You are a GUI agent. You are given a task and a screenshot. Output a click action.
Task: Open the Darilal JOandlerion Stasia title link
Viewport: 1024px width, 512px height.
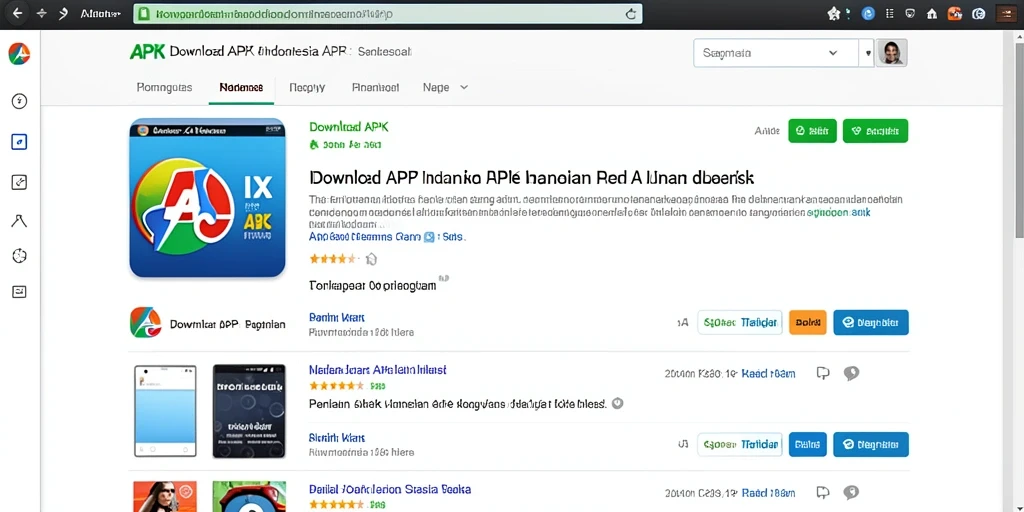390,488
